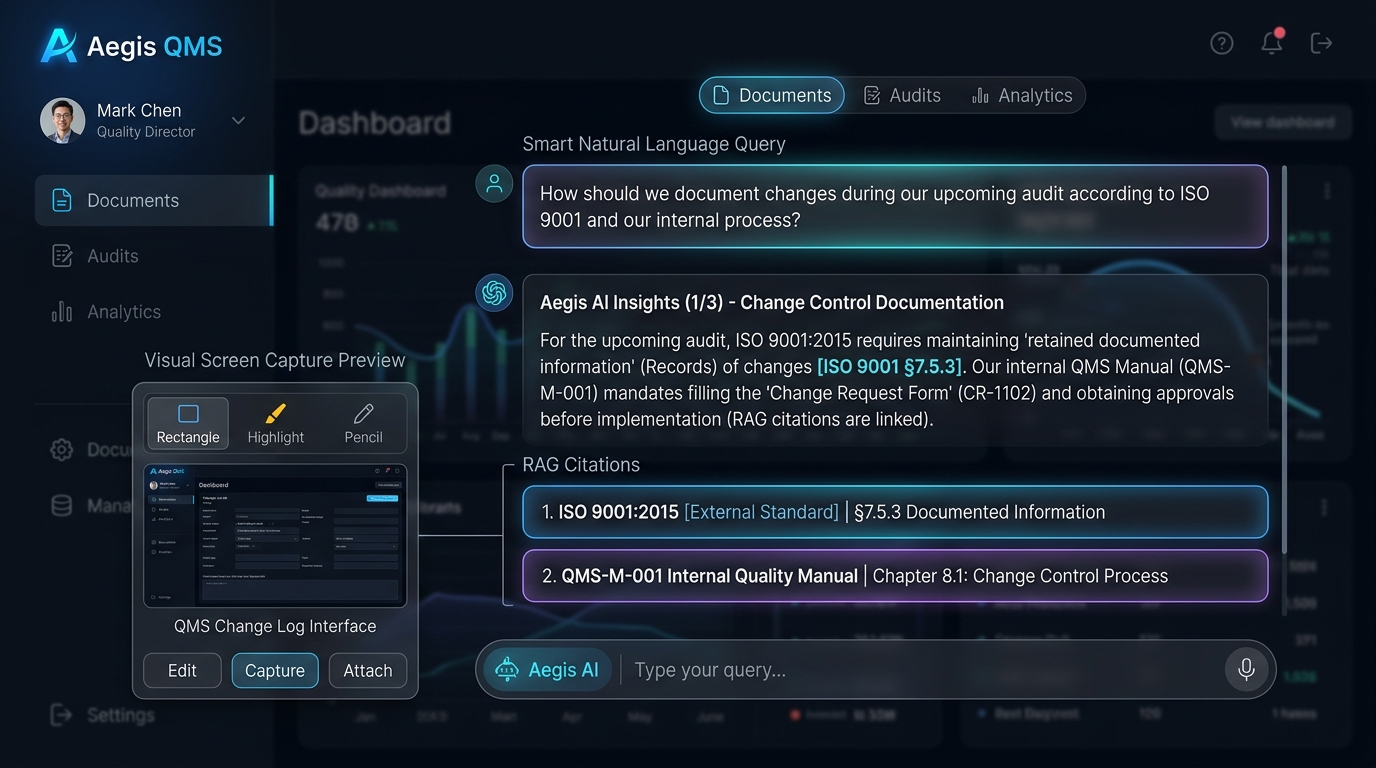The image size is (1376, 768).
Task: Click the 'Aegis AI Insights (1/3)' heading
Action: pos(772,302)
